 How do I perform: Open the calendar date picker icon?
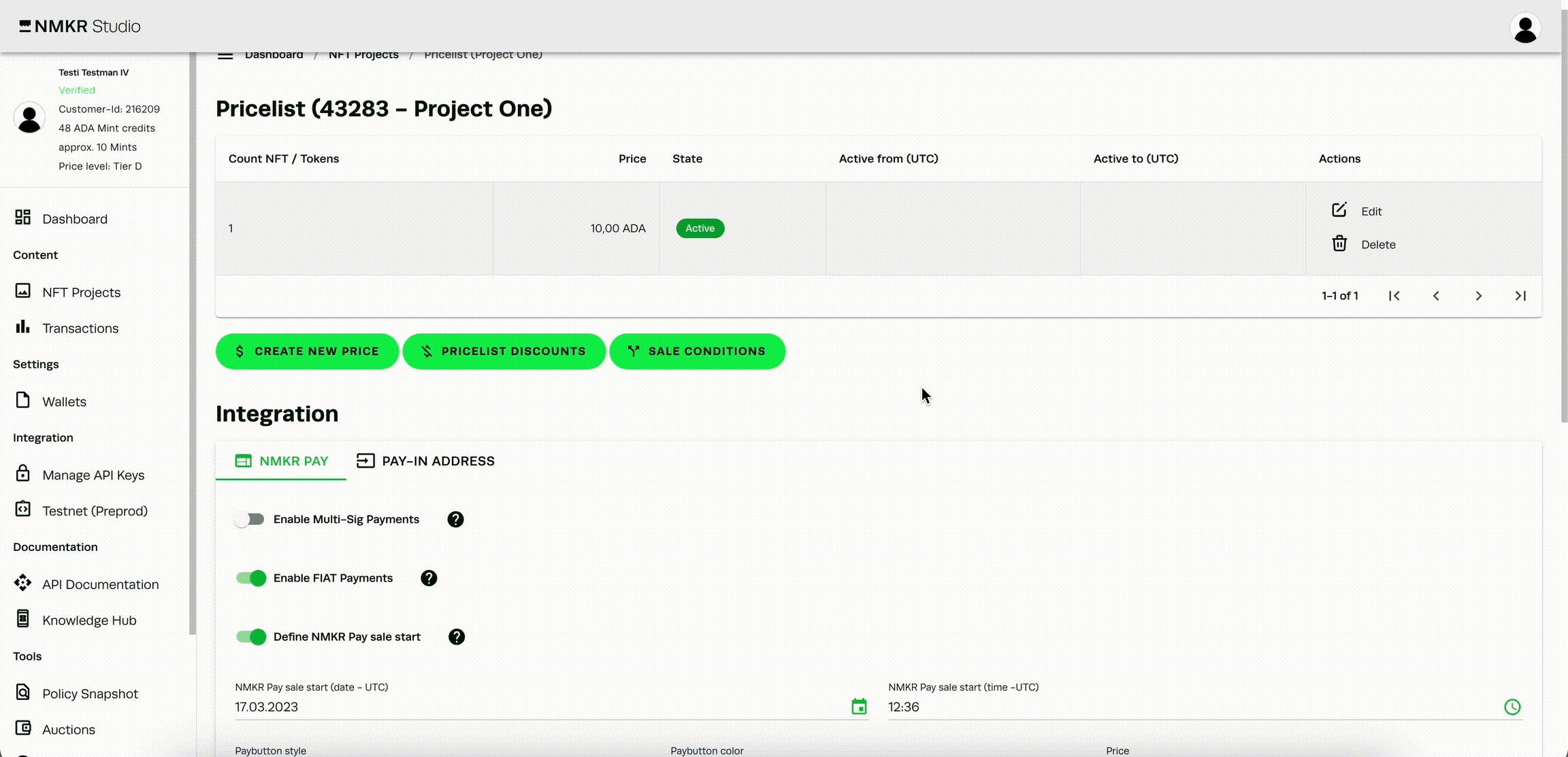859,707
